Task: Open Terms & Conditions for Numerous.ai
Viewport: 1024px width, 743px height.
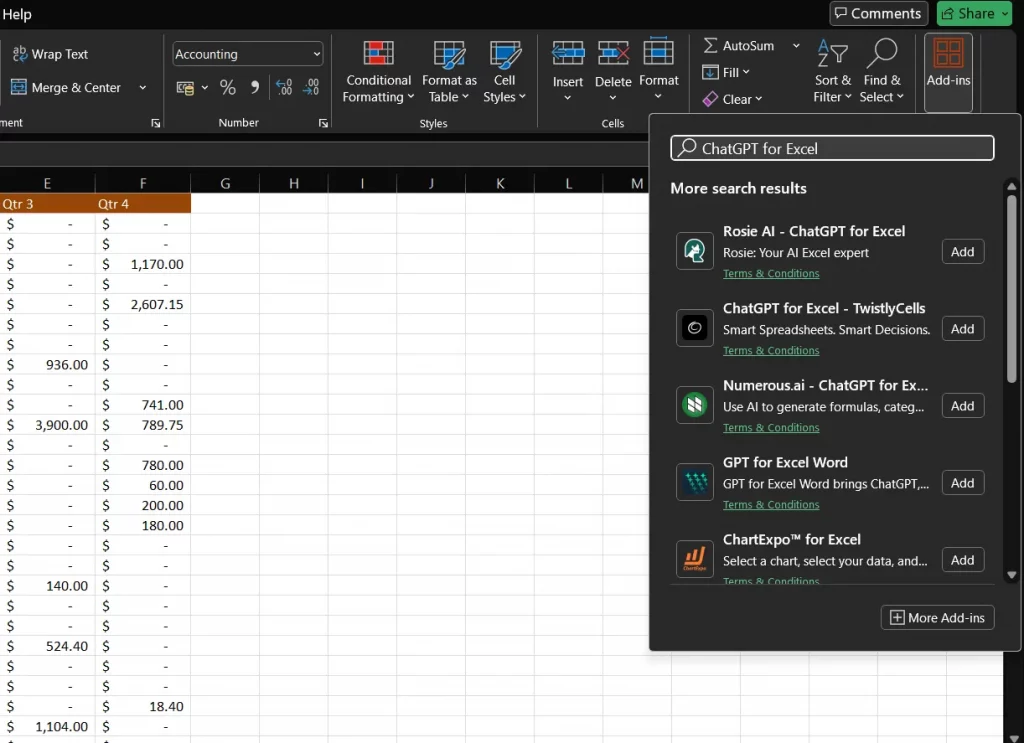Action: point(771,428)
